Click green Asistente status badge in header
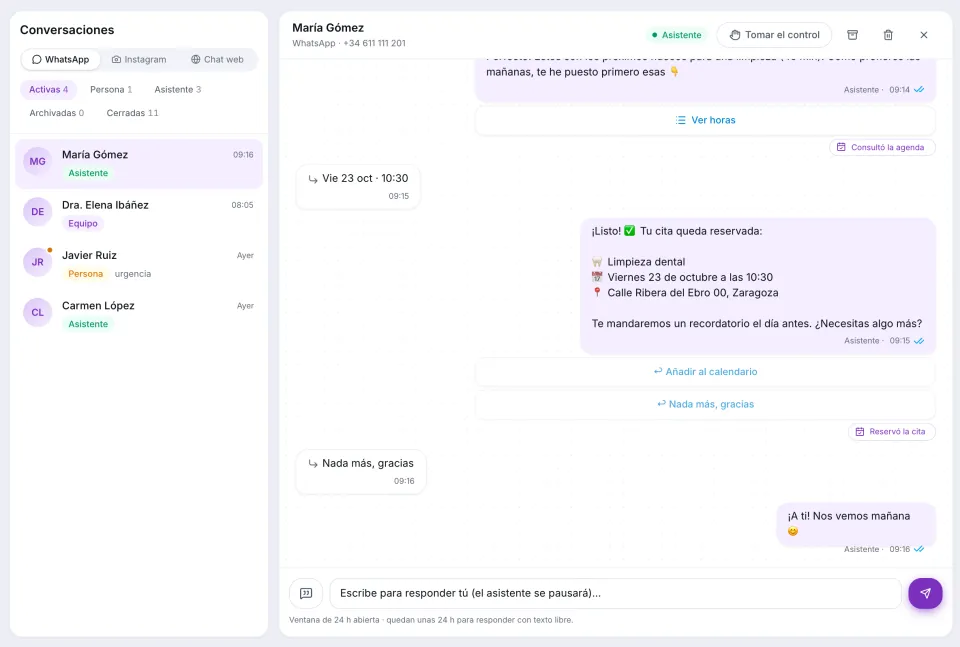The image size is (960, 647). pos(677,35)
